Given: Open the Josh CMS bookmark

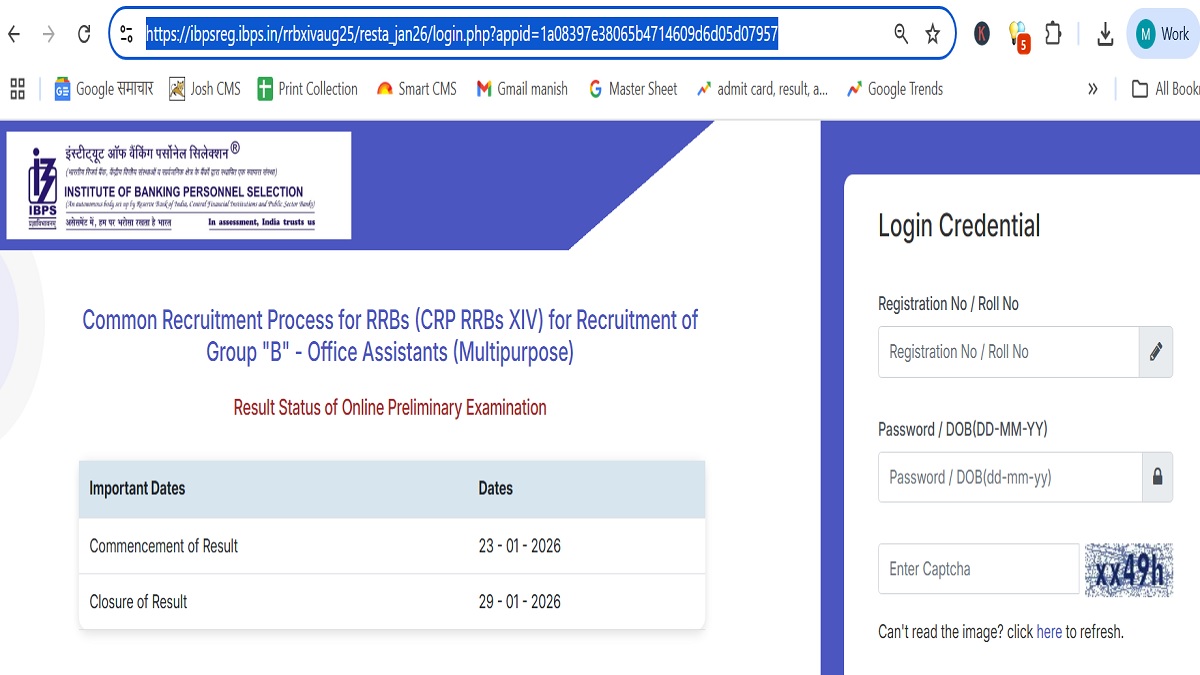Looking at the screenshot, I should [x=204, y=88].
